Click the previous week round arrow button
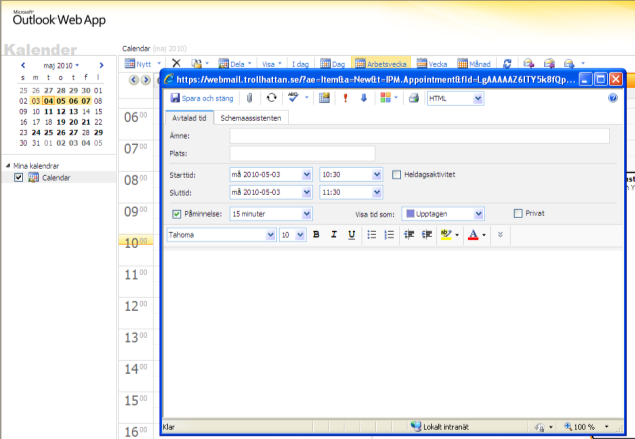 [134, 80]
